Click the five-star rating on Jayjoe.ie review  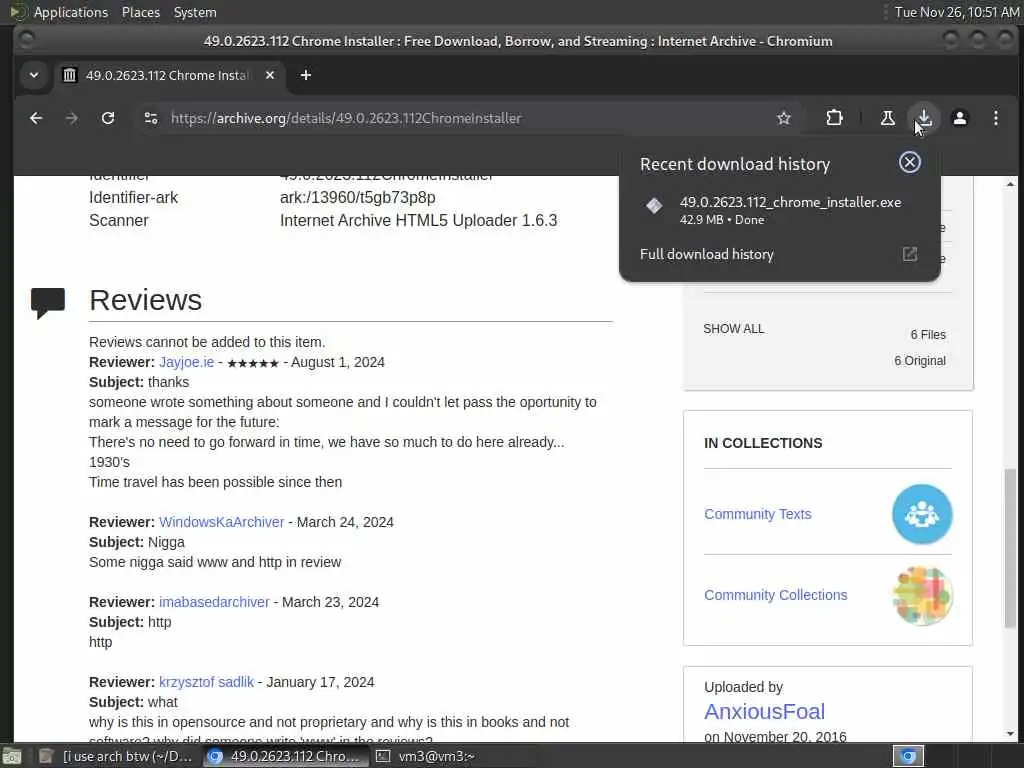point(253,363)
